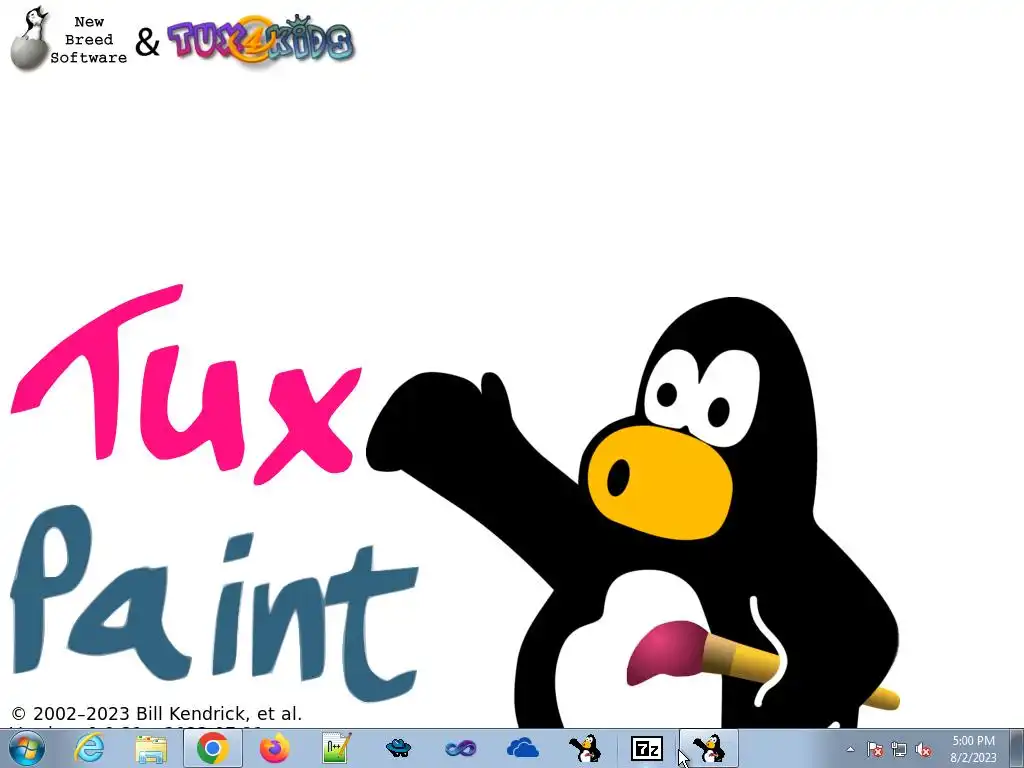
Task: Click the Tux4Kids logo
Action: 261,39
